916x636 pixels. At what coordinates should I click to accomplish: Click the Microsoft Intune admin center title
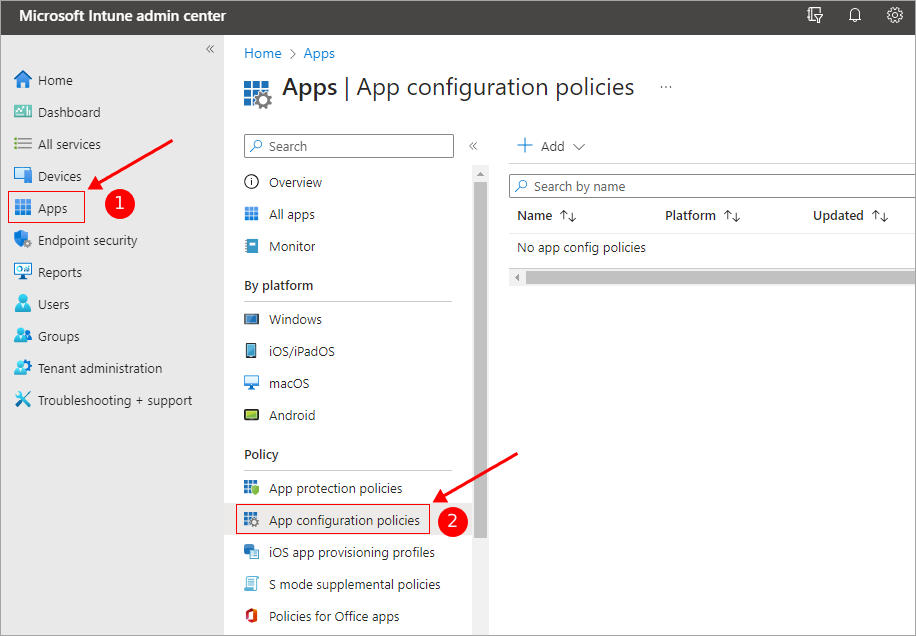(122, 16)
